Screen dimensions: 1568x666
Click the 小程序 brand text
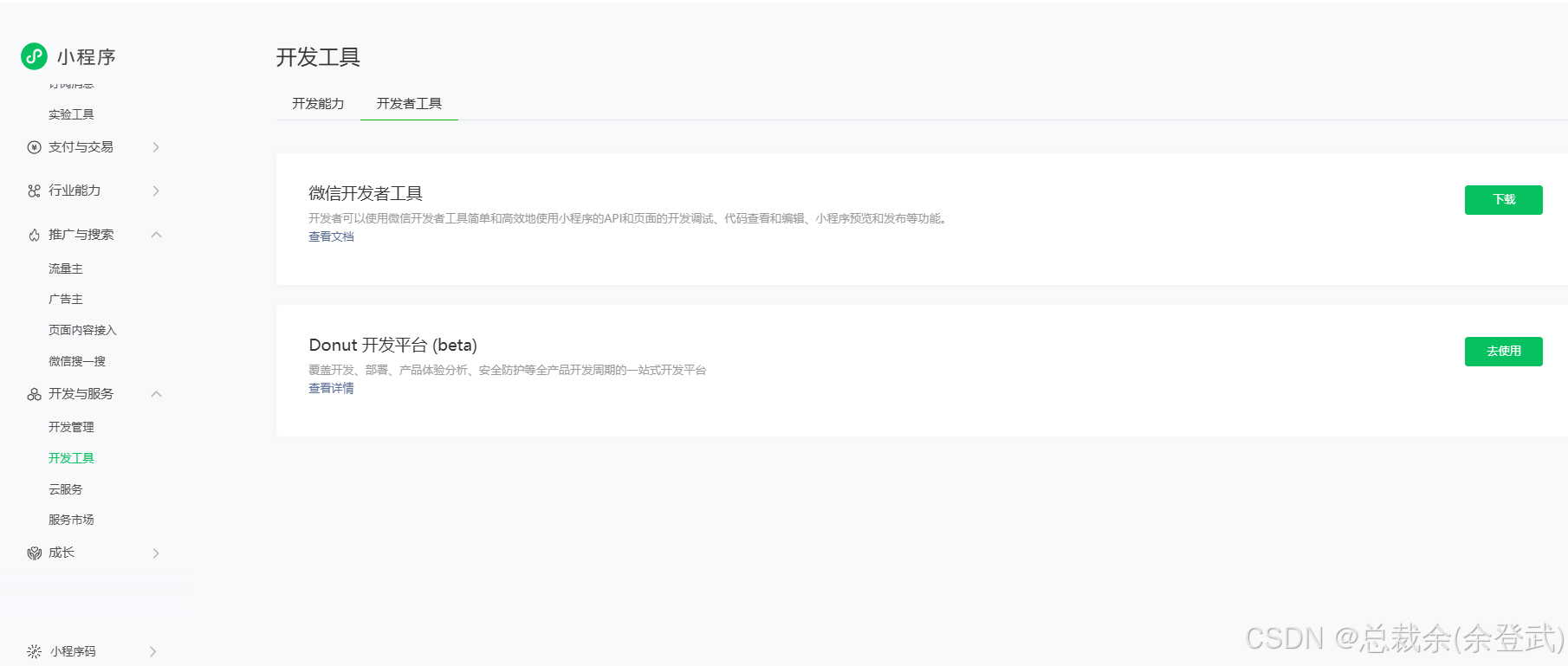(x=86, y=57)
